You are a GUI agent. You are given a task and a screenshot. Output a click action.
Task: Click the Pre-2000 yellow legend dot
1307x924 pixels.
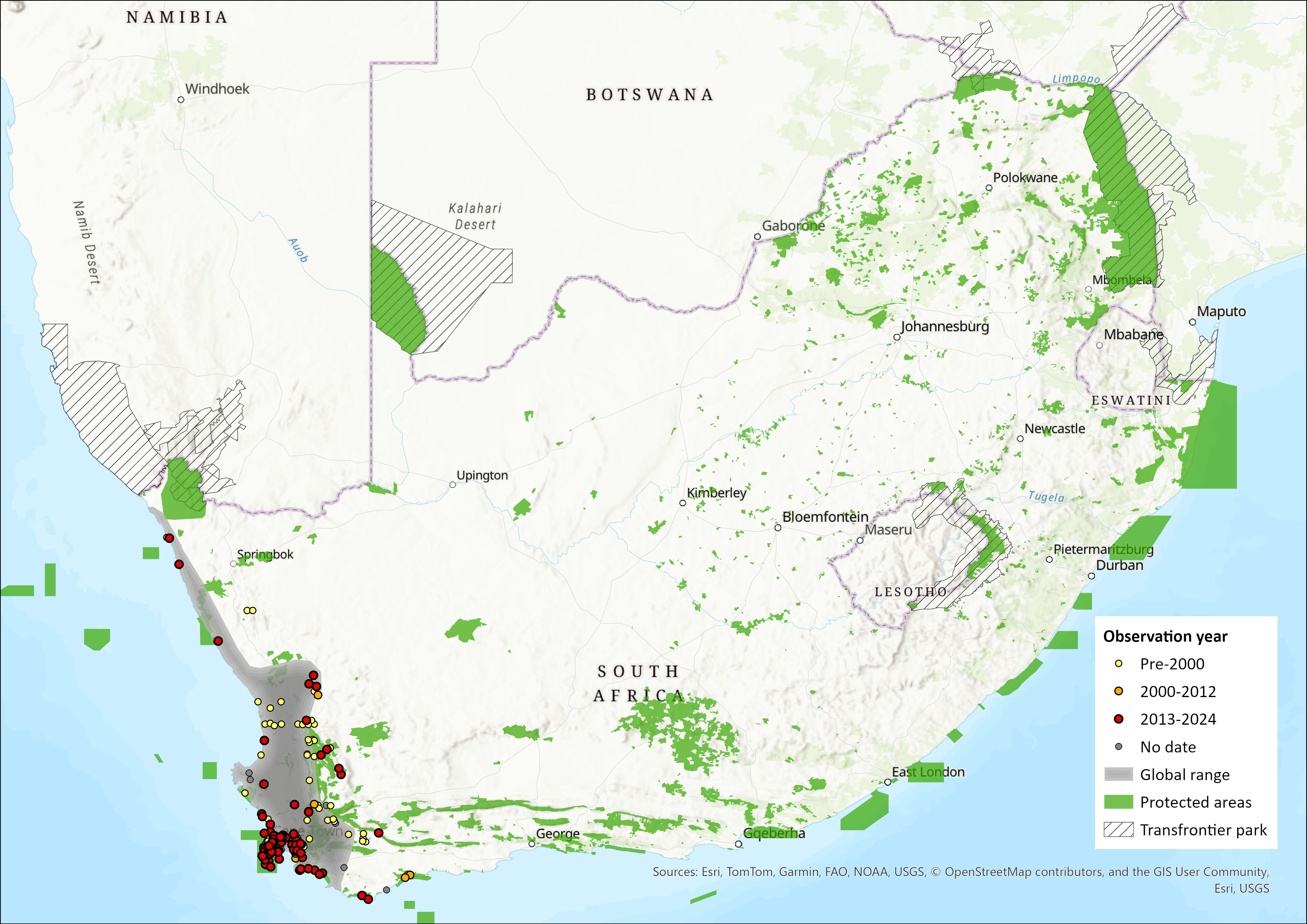1118,664
